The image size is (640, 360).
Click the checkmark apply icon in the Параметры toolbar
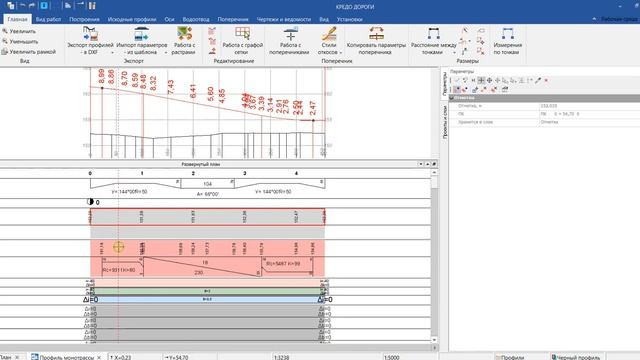[x=457, y=80]
